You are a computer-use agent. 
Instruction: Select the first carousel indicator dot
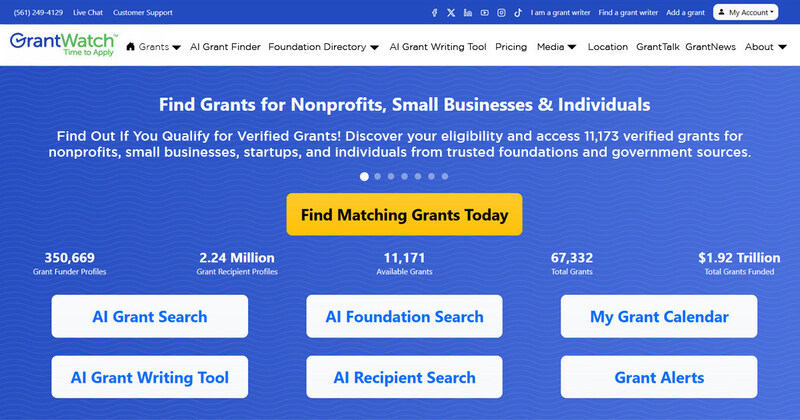pos(364,176)
